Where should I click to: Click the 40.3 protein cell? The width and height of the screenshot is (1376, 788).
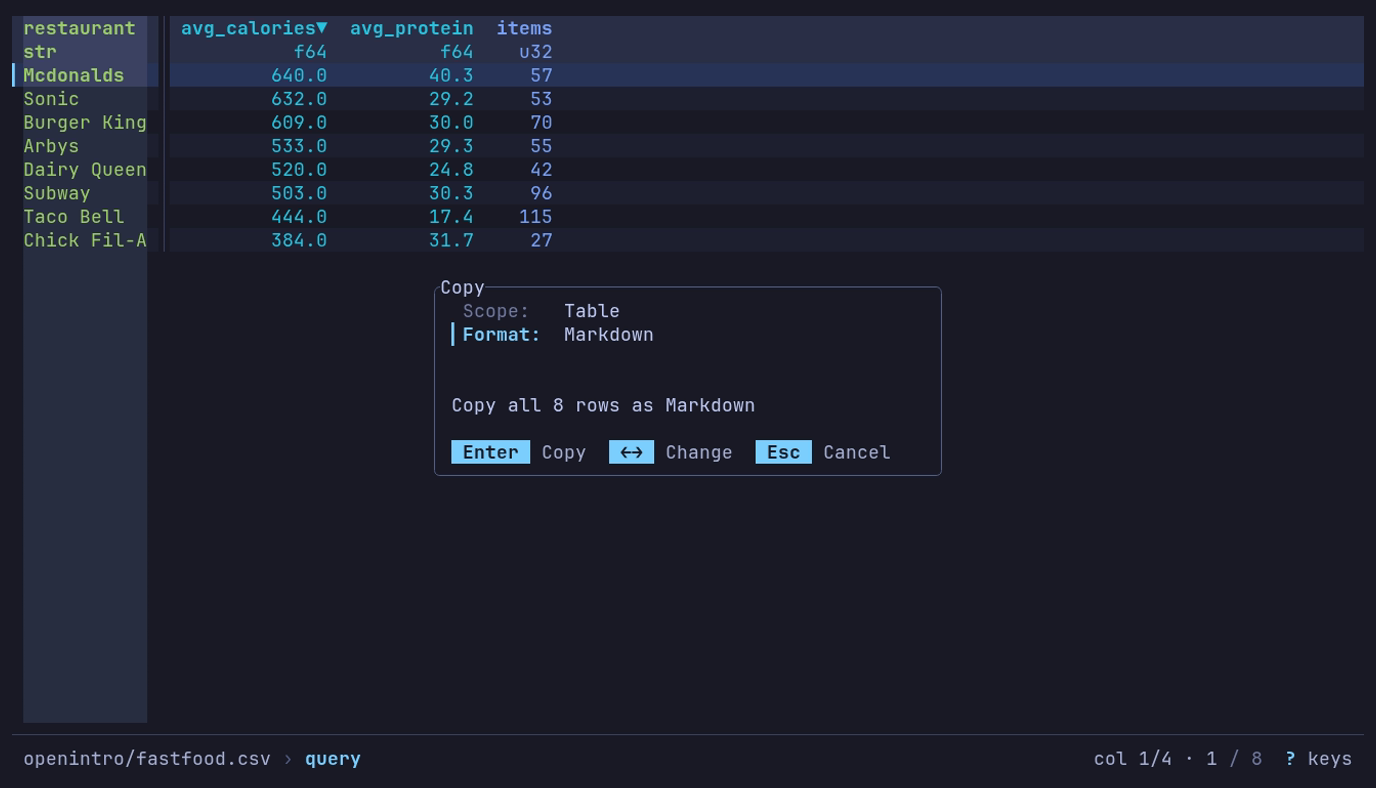pos(451,75)
